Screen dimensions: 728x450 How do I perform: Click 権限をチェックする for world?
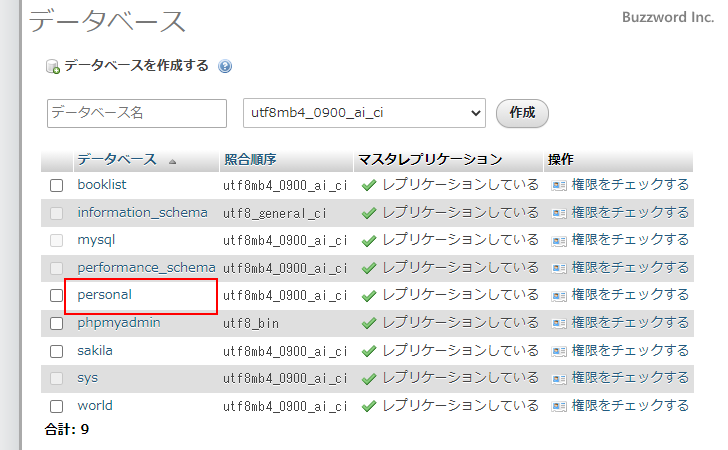(630, 406)
